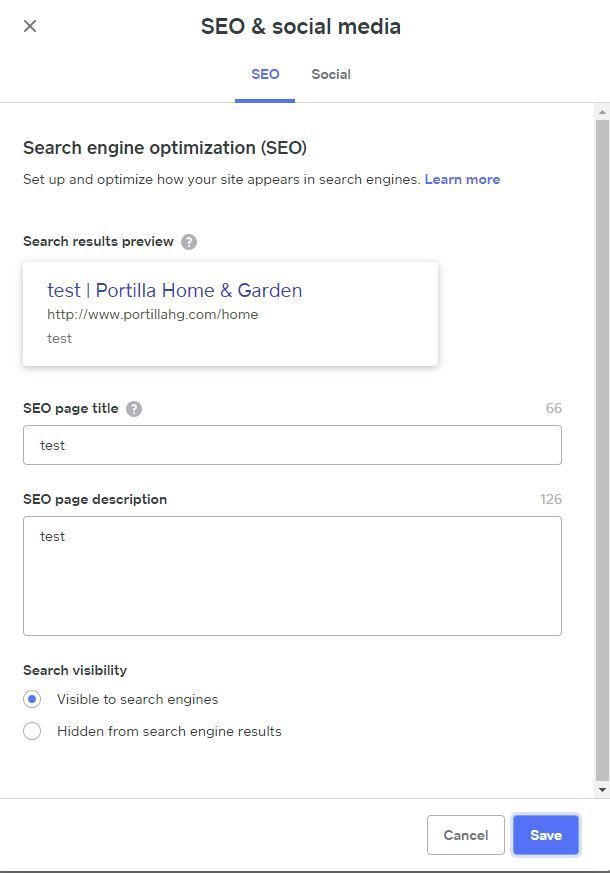The image size is (610, 873).
Task: Close the SEO & social media dialog
Action: pos(30,26)
